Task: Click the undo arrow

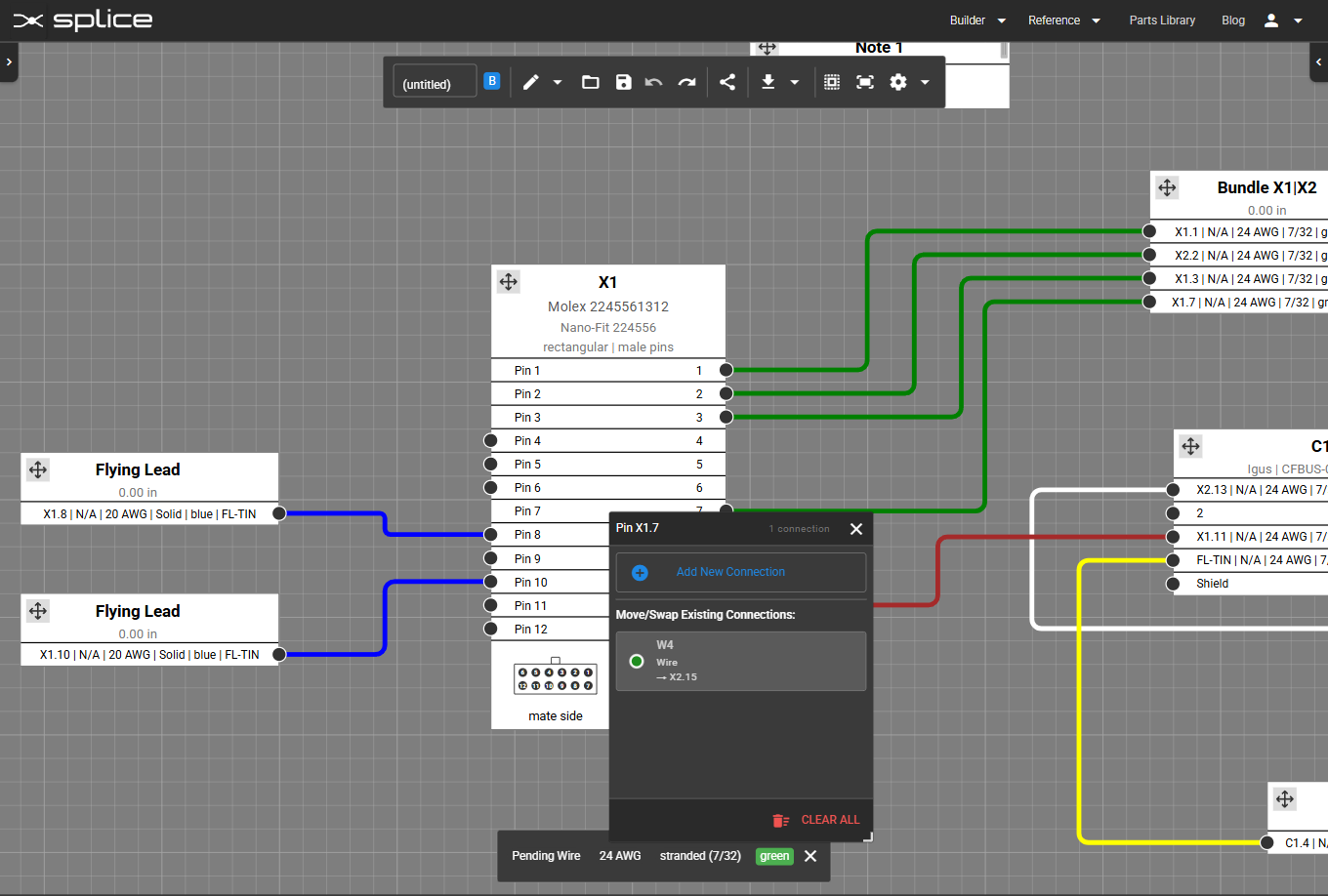Action: point(654,82)
